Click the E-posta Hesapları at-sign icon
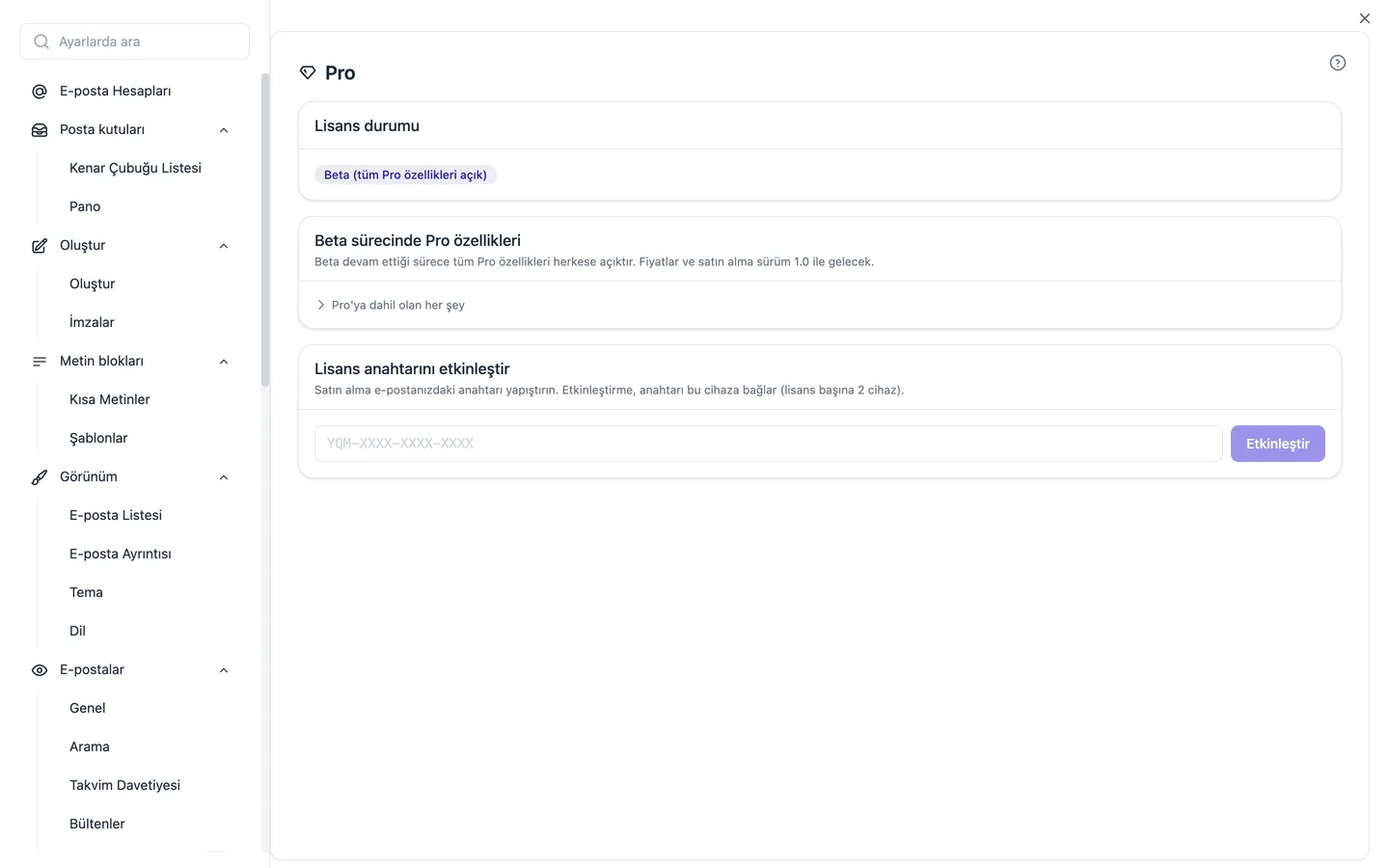 click(40, 92)
